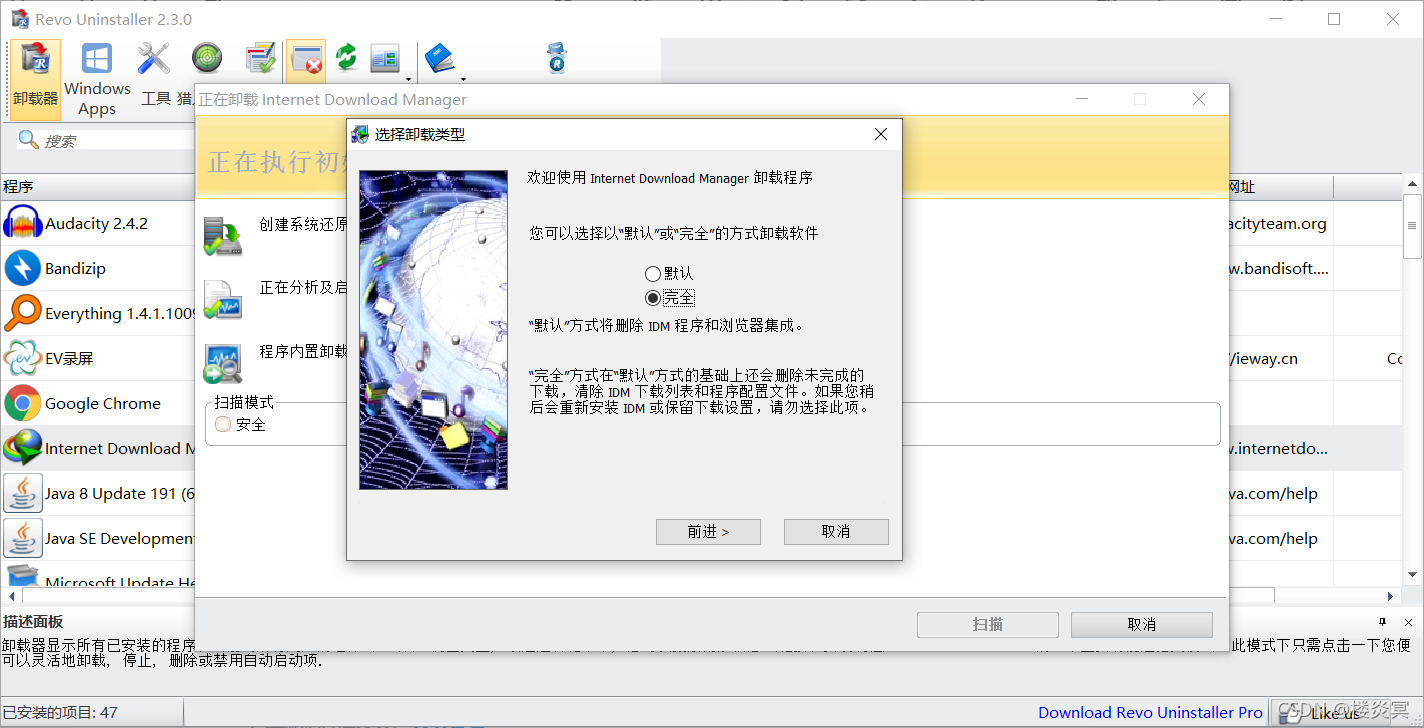
Task: Close the 描述面板 description panel
Action: [1410, 621]
